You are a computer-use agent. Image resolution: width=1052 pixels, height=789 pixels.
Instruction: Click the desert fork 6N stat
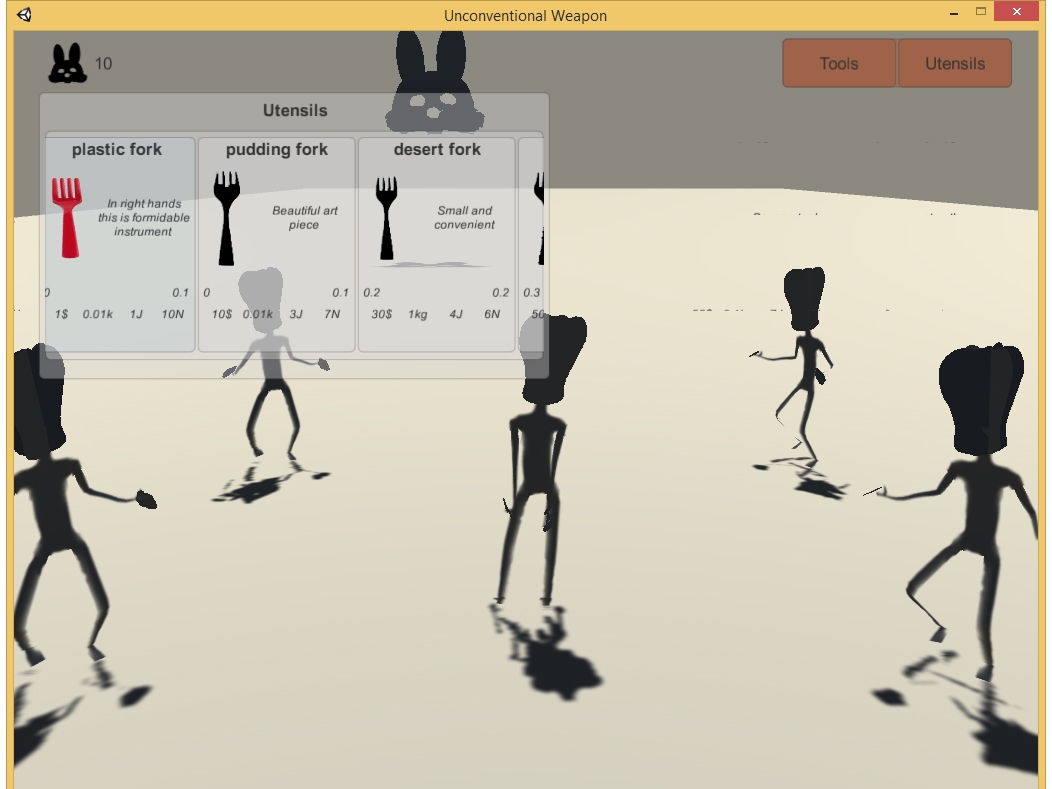(492, 314)
